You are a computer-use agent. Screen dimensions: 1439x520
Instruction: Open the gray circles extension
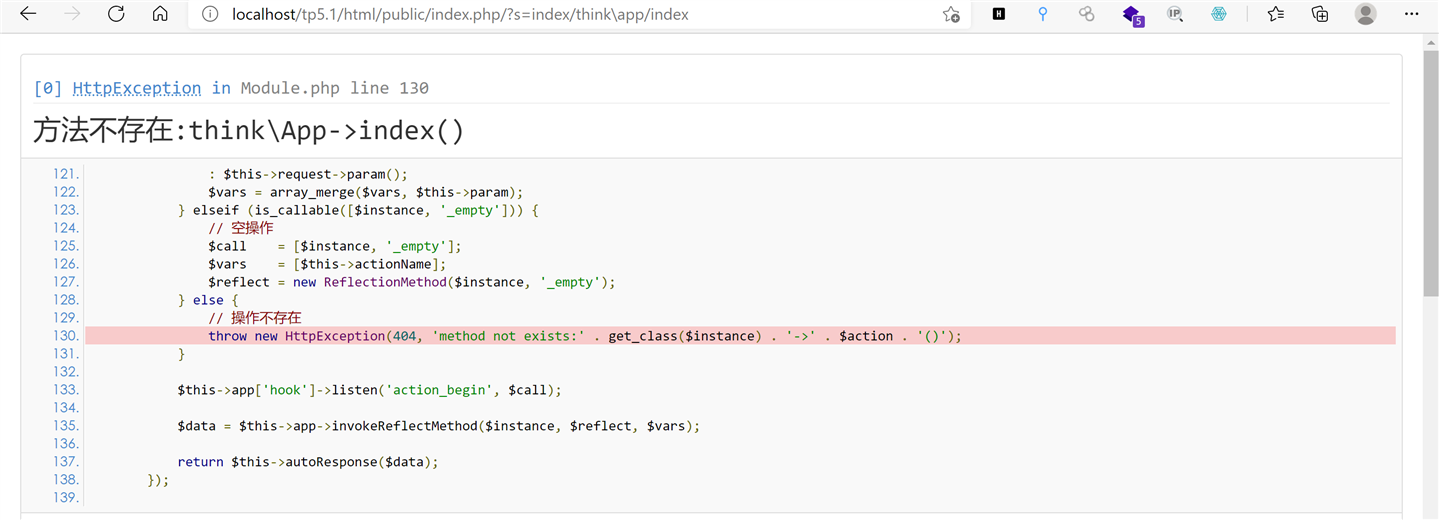[1086, 14]
